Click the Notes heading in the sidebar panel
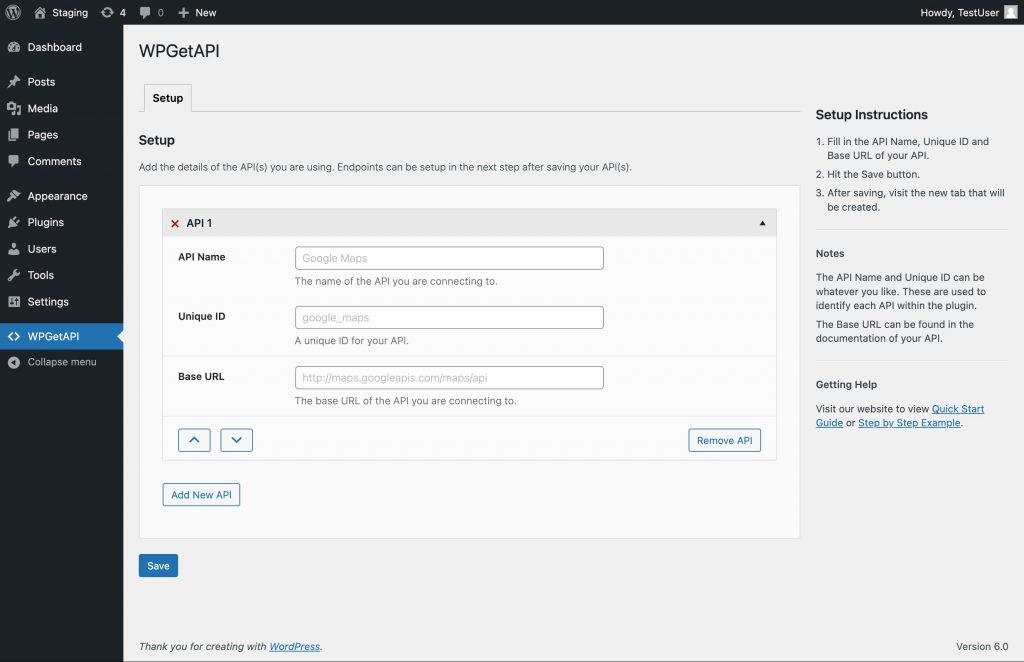The height and width of the screenshot is (662, 1024). coord(829,253)
